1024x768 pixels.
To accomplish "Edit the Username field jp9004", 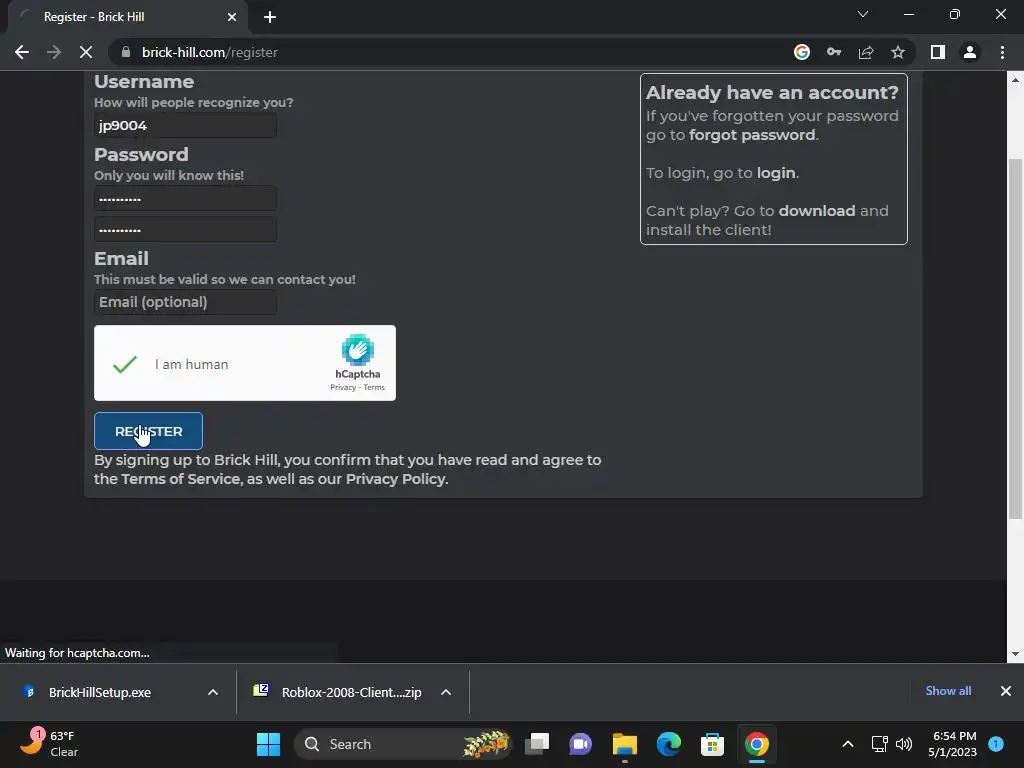I will click(x=185, y=125).
